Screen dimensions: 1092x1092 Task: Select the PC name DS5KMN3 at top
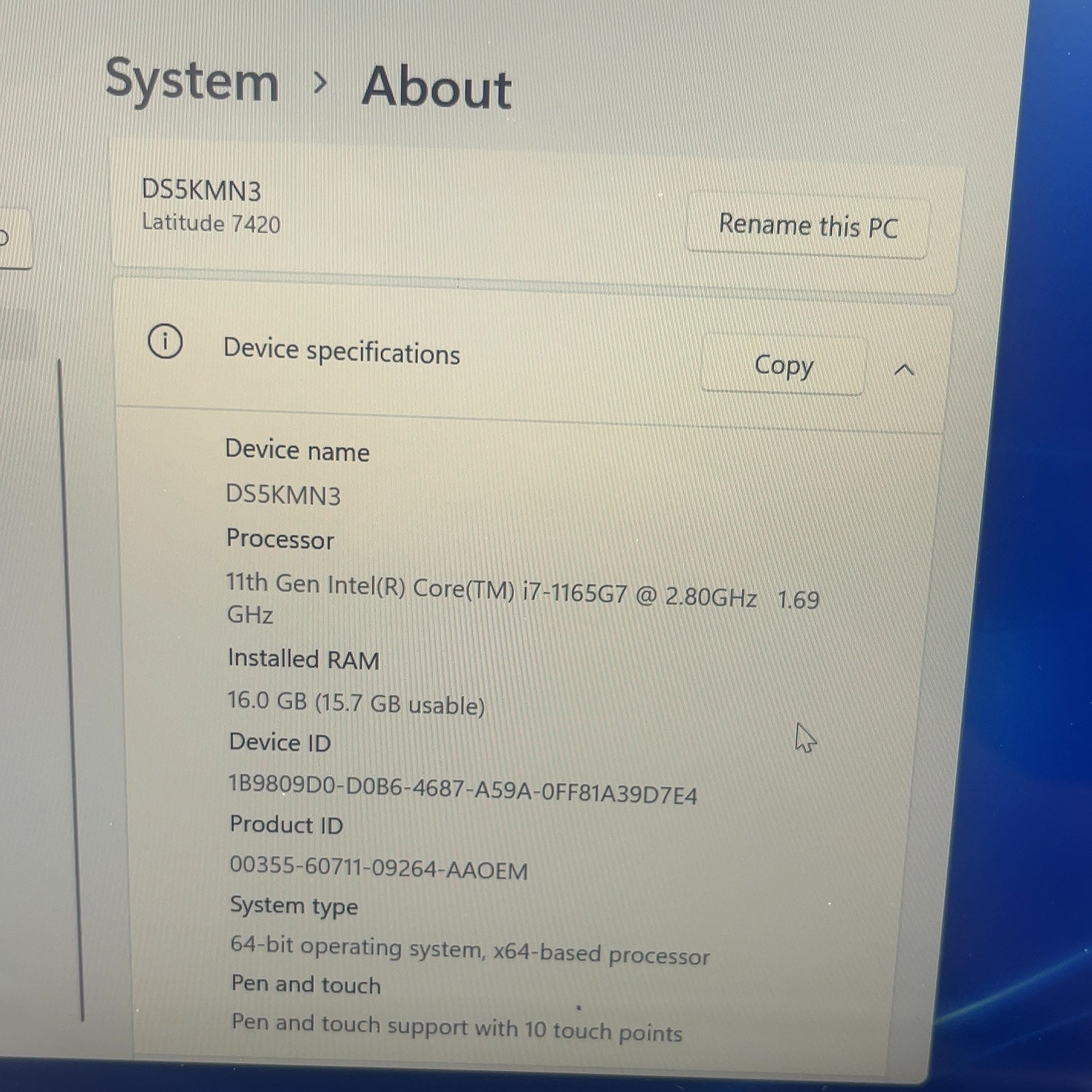(x=201, y=190)
